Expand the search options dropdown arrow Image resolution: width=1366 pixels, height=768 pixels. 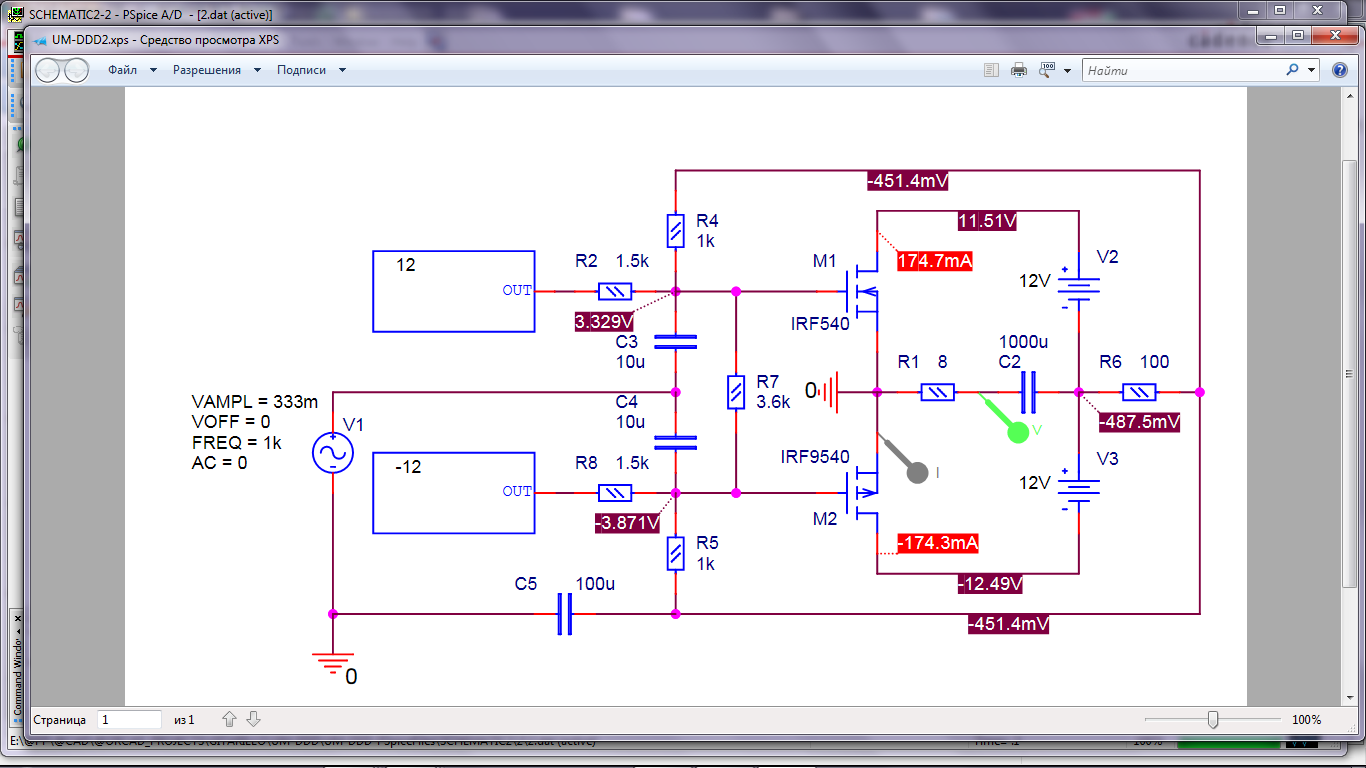1312,71
